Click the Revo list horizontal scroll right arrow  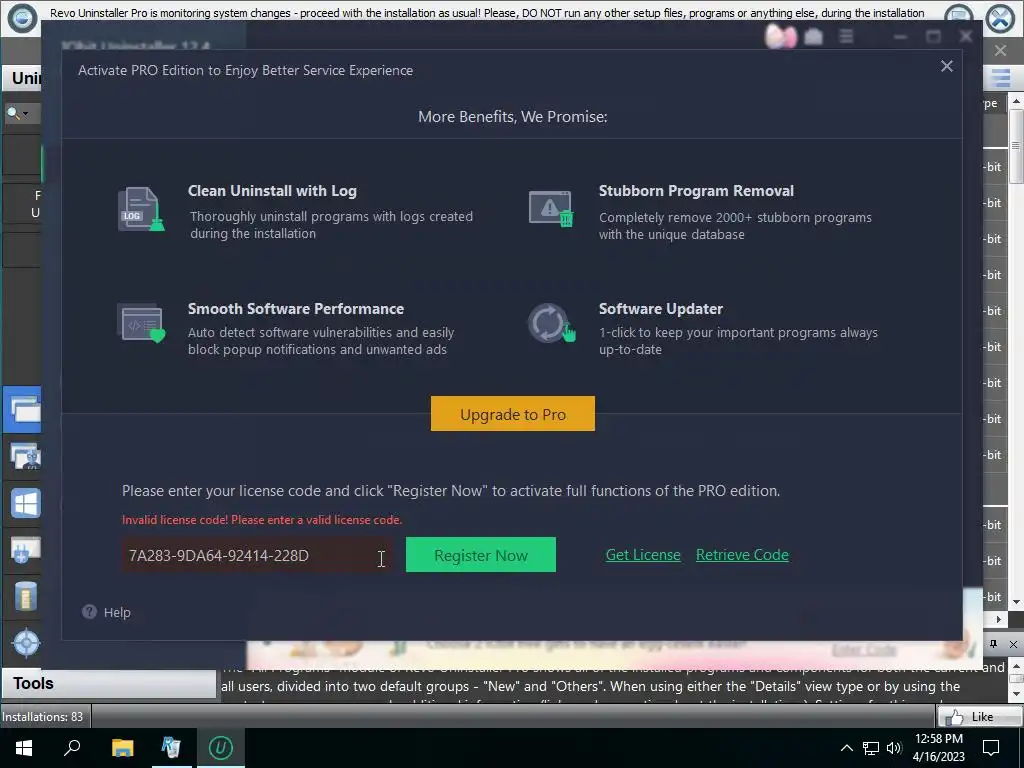tap(999, 619)
